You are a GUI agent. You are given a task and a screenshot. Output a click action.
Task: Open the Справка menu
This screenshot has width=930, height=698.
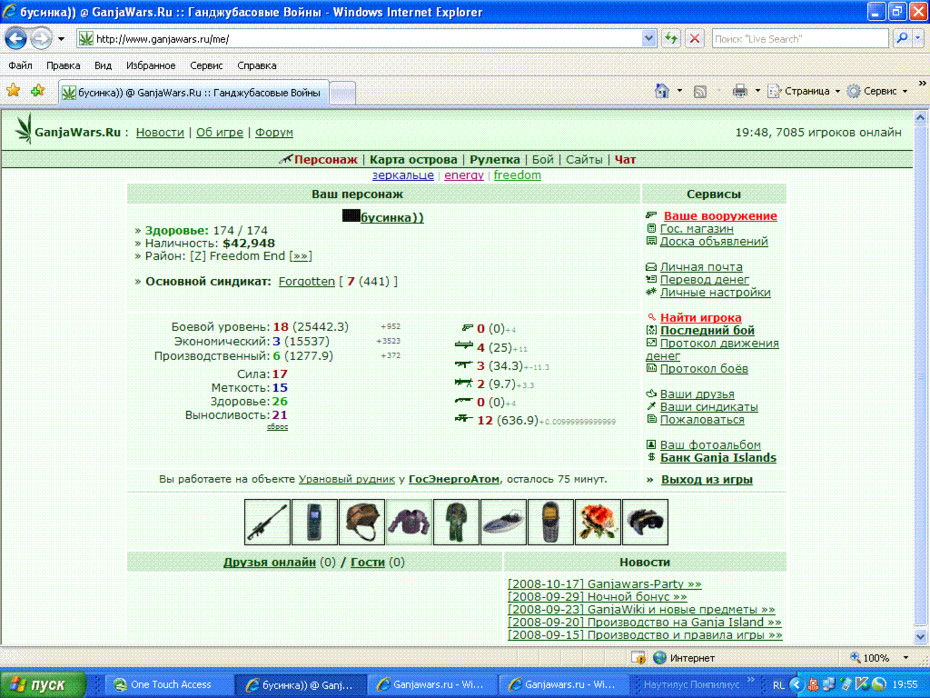(257, 65)
